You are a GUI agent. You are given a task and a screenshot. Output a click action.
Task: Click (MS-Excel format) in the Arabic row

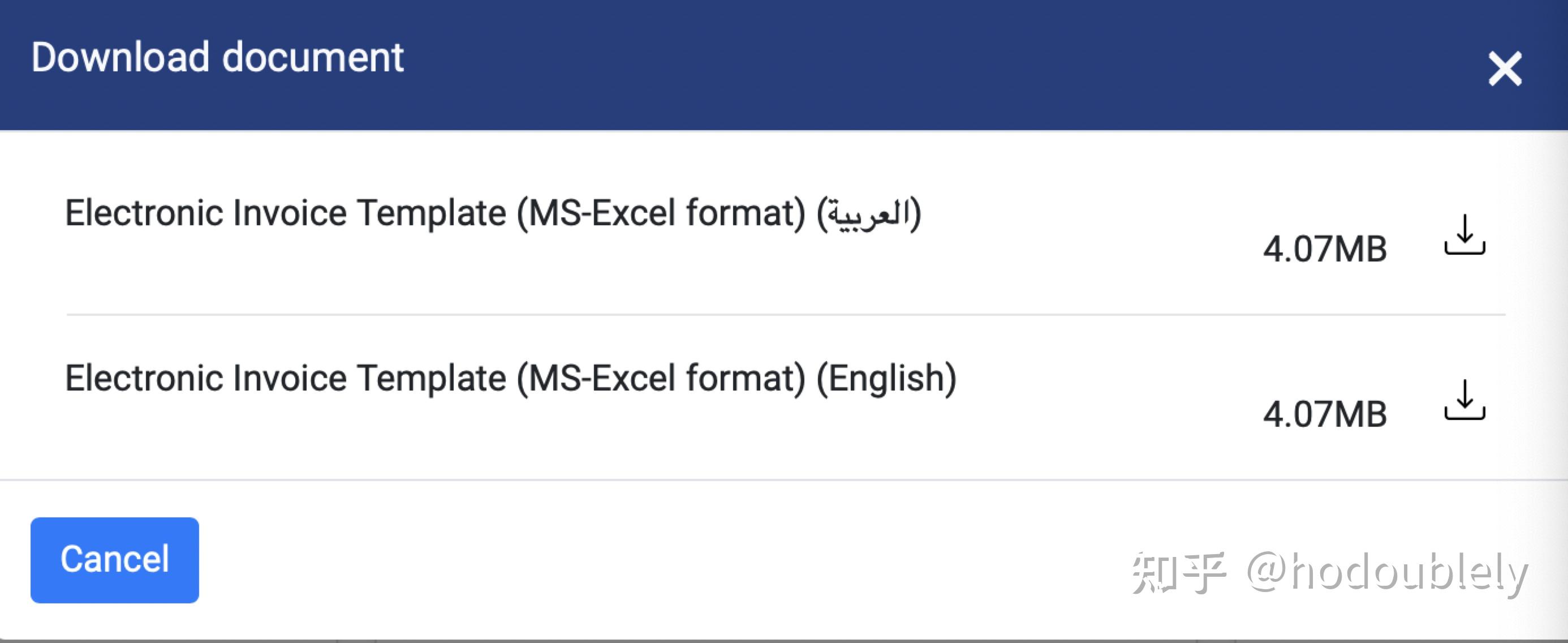click(x=661, y=213)
